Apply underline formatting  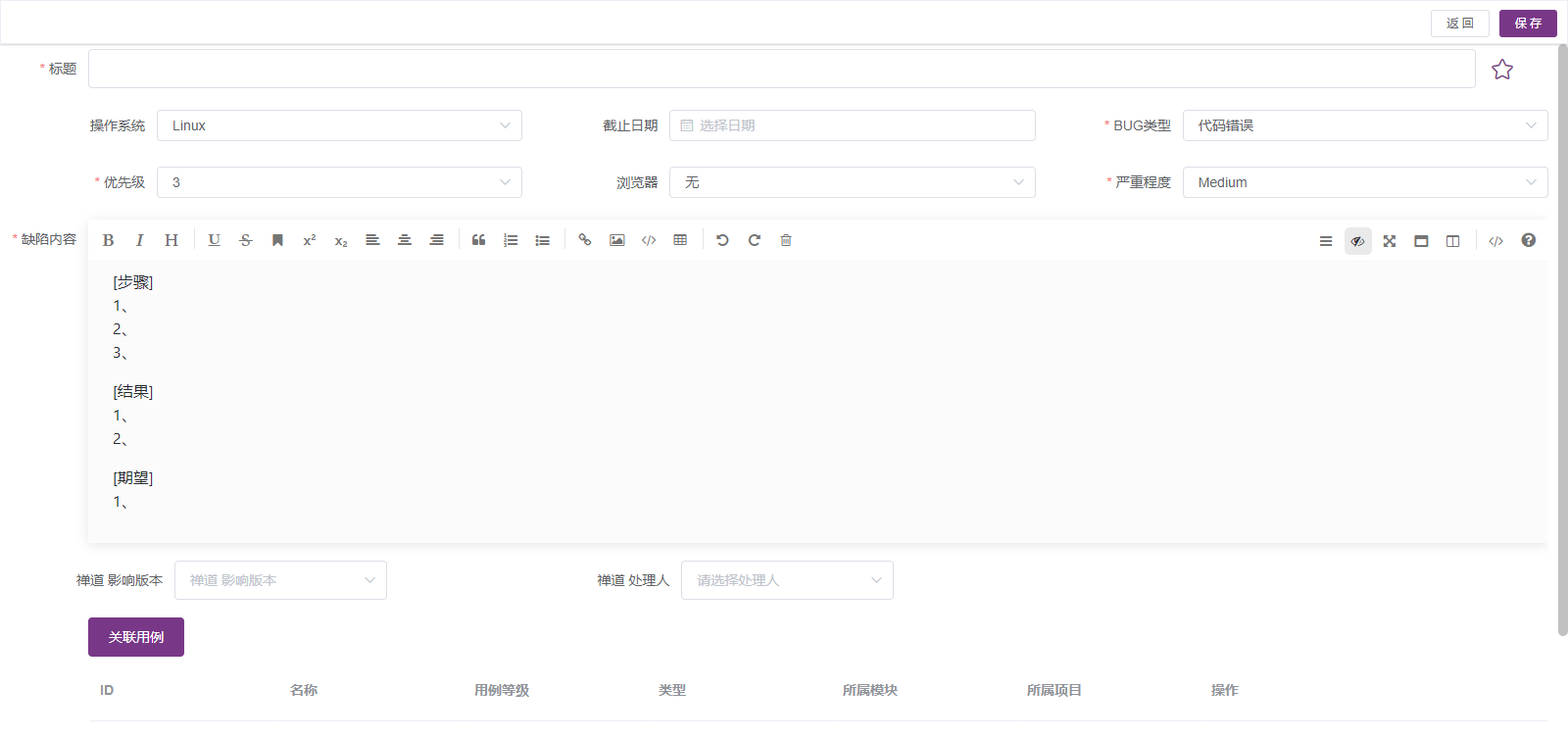(x=214, y=240)
